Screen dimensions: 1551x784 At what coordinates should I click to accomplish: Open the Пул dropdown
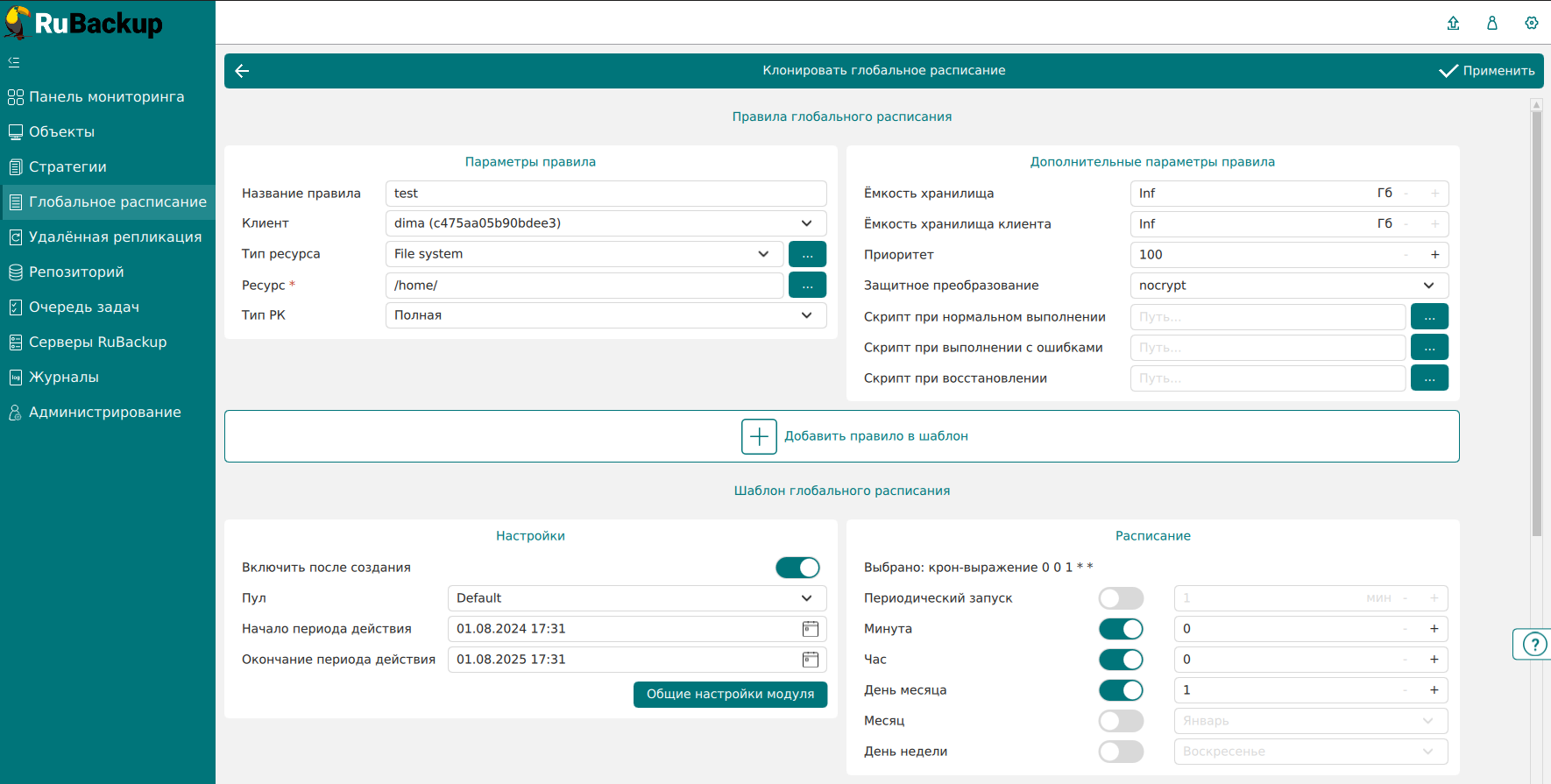click(x=637, y=598)
